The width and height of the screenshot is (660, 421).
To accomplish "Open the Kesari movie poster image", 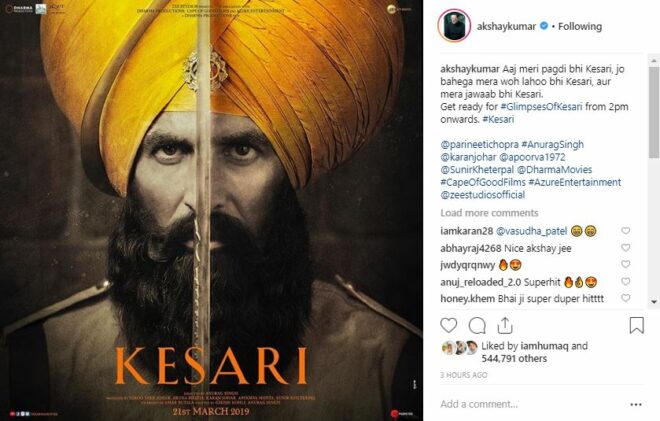I will [211, 210].
